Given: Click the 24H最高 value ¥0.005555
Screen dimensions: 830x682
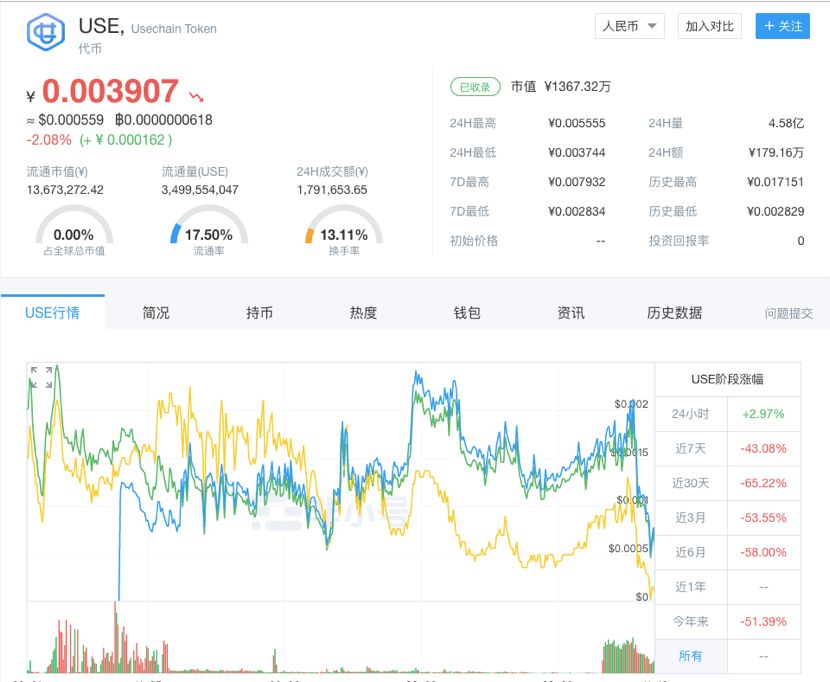Looking at the screenshot, I should (x=576, y=123).
